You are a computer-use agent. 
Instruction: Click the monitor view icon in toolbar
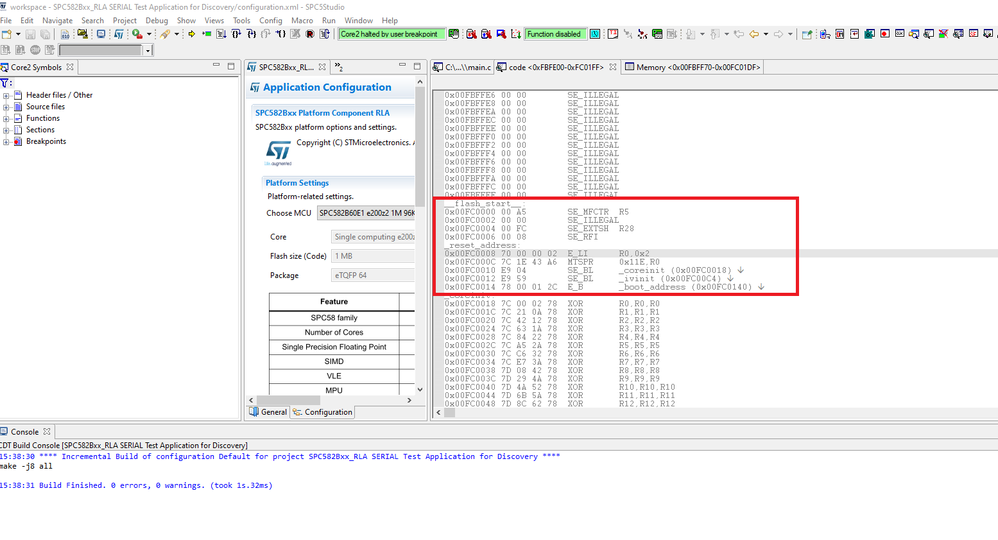click(101, 34)
